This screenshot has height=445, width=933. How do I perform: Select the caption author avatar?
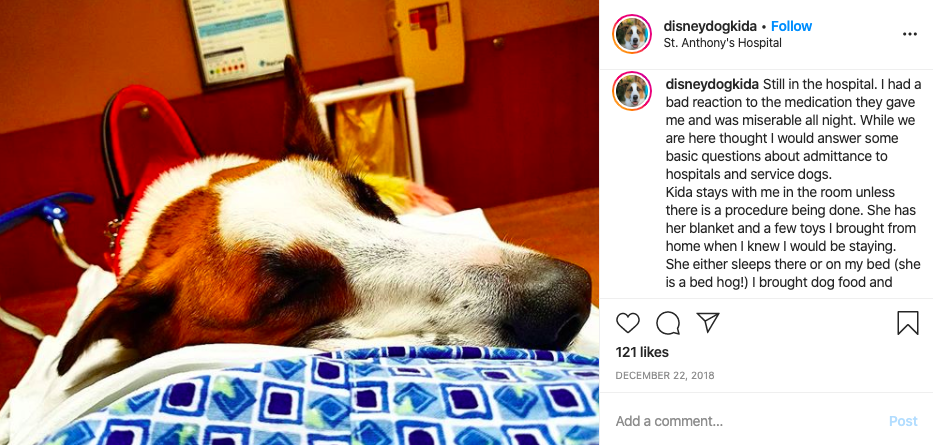(631, 91)
